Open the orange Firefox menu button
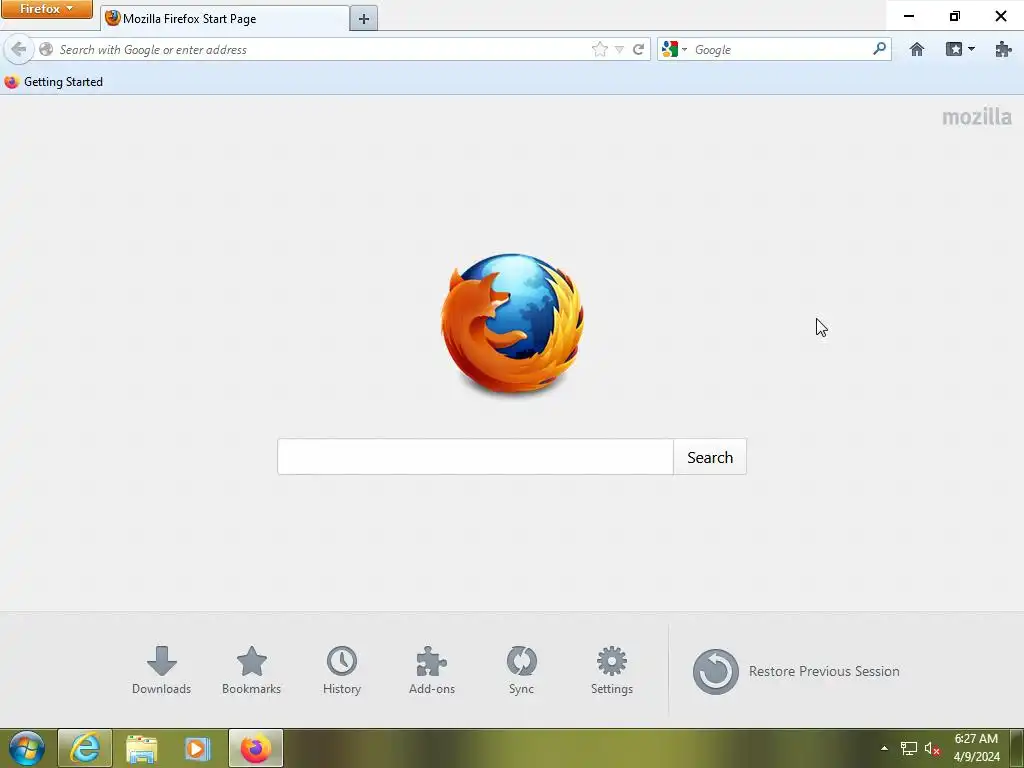The image size is (1024, 768). (x=46, y=9)
